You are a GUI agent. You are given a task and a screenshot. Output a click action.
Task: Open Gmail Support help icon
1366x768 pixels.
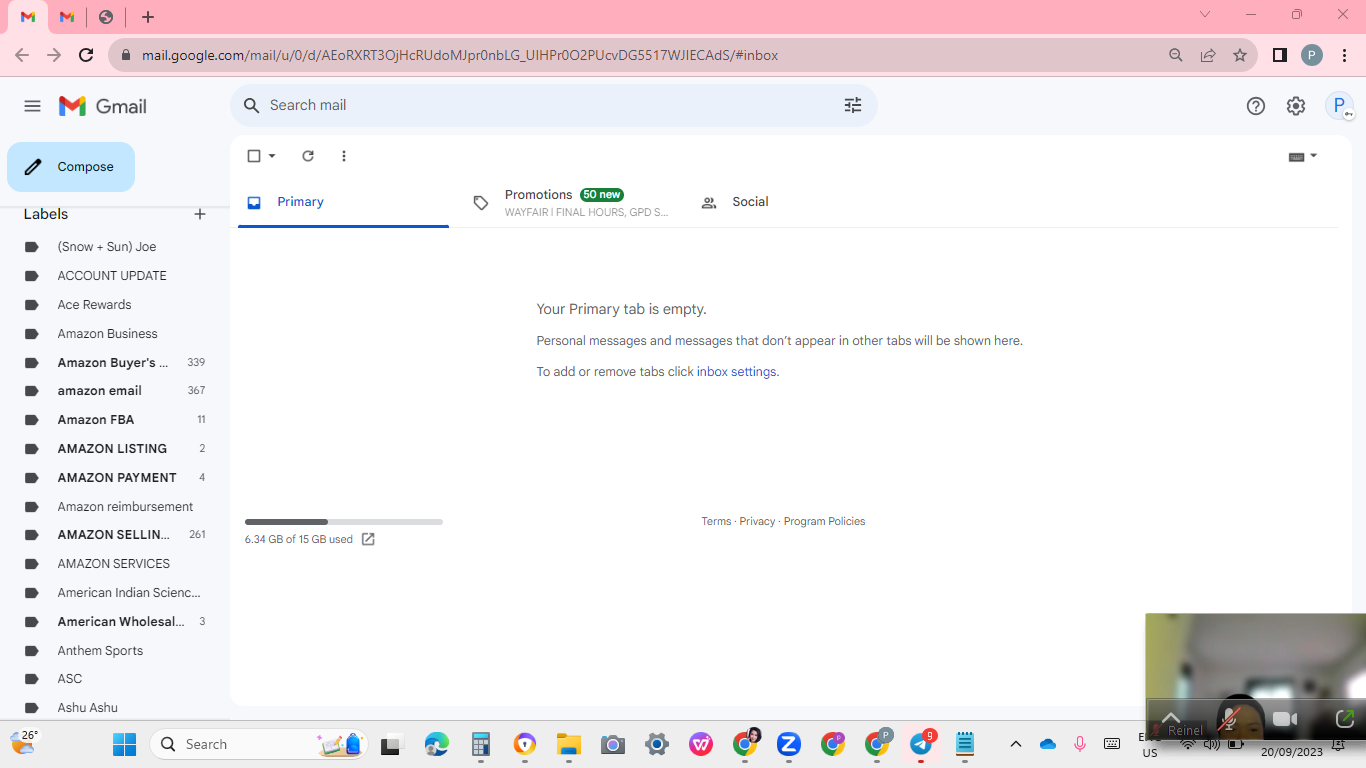(1256, 106)
